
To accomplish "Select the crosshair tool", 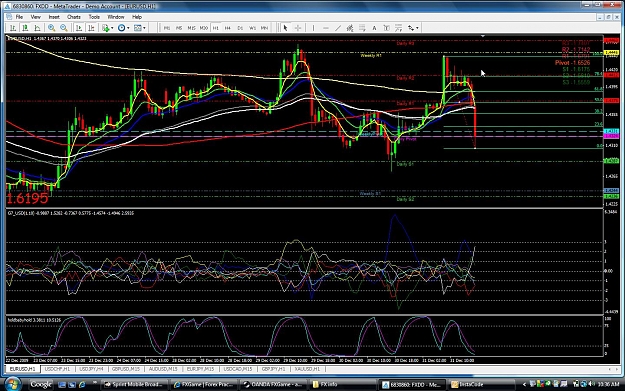I will (298, 28).
